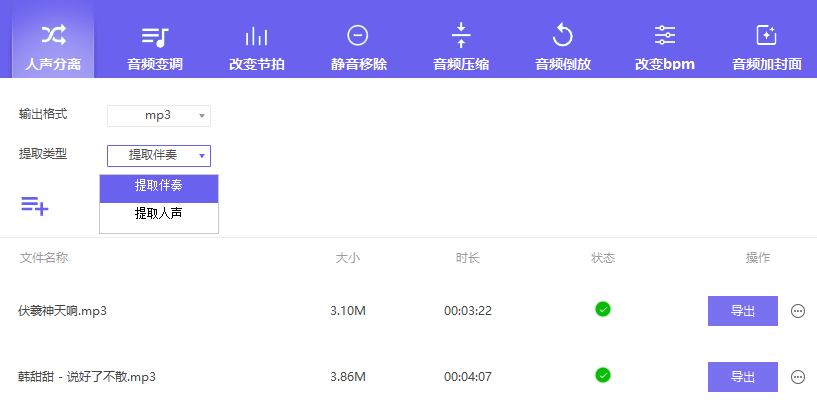Choose 提取伴奏 in the dropdown list
Image resolution: width=817 pixels, height=408 pixels.
click(x=159, y=186)
